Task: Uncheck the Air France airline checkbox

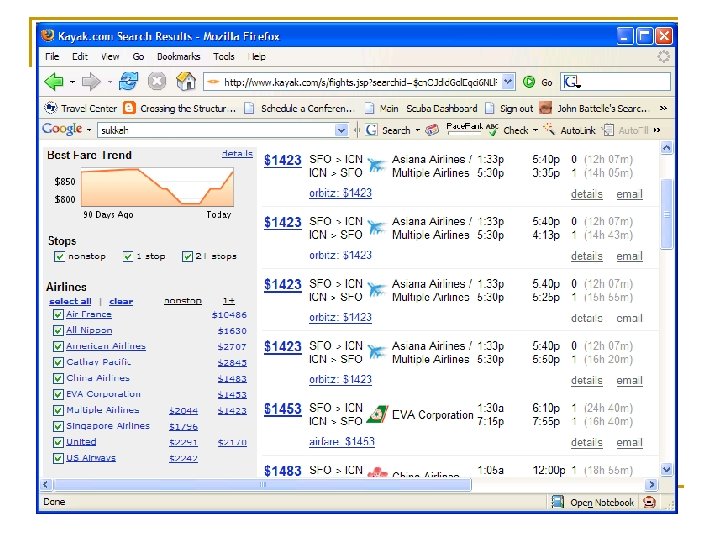Action: tap(58, 315)
